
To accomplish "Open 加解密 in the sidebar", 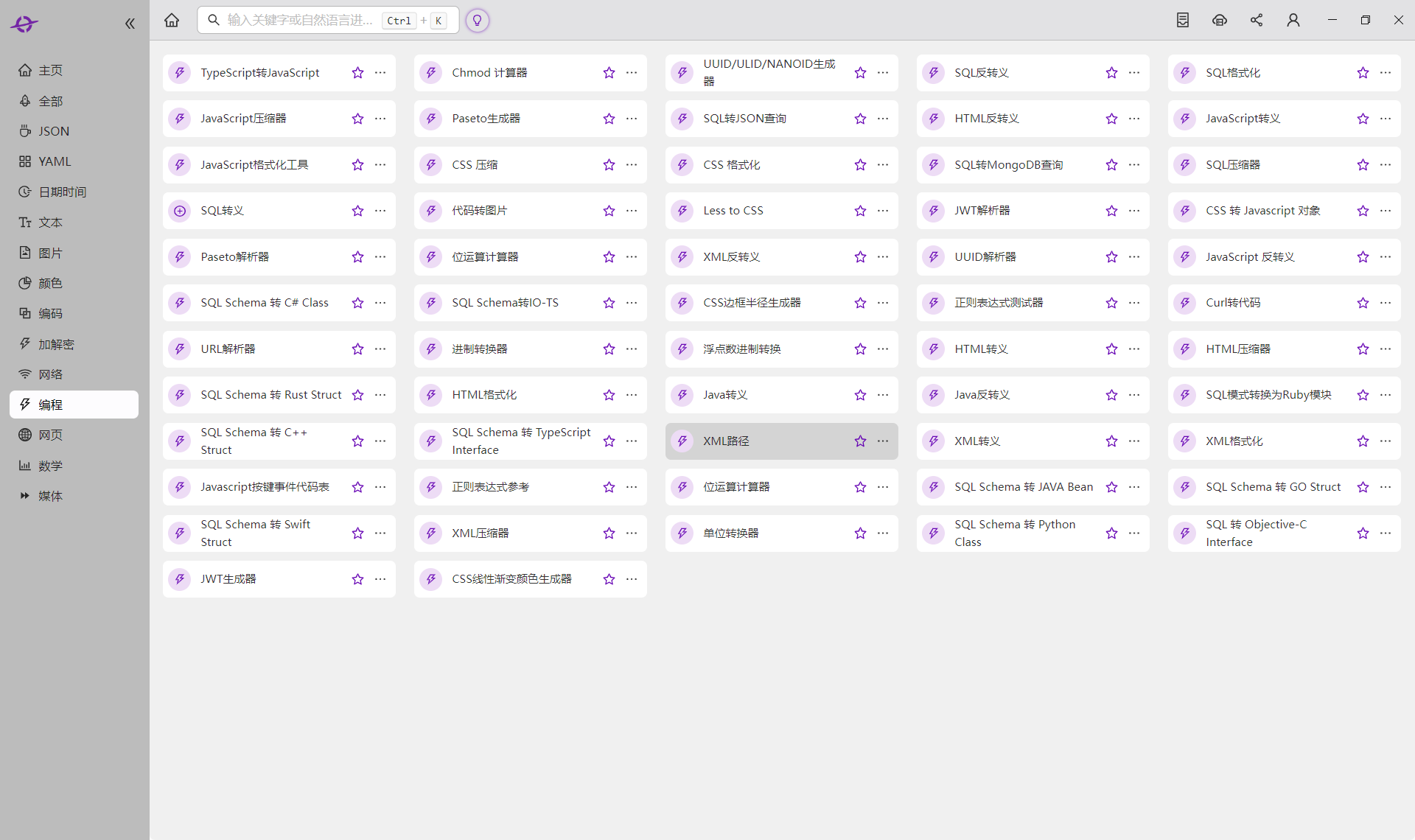I will click(74, 344).
